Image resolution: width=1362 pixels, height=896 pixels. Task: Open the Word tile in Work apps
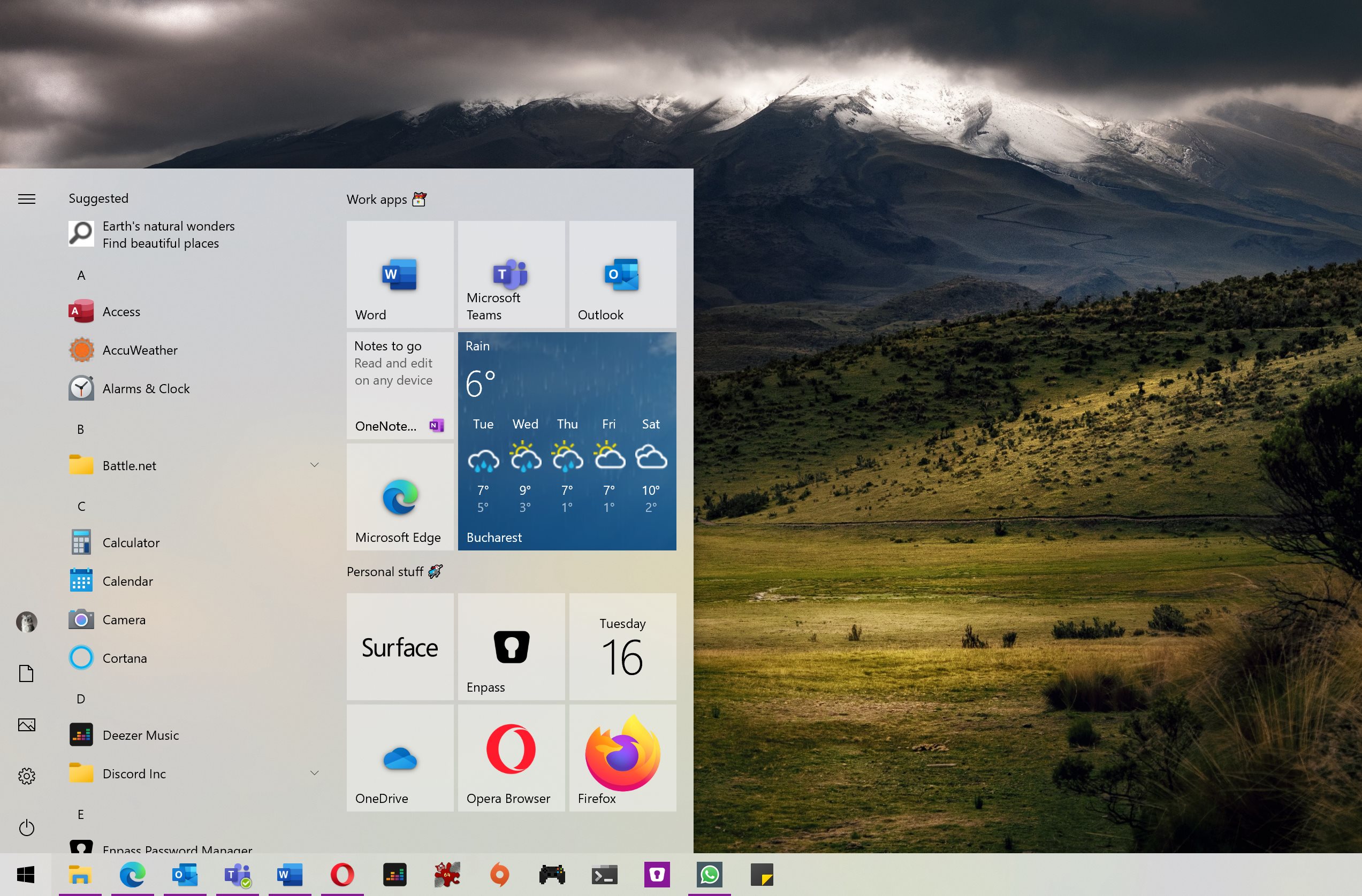pyautogui.click(x=399, y=274)
